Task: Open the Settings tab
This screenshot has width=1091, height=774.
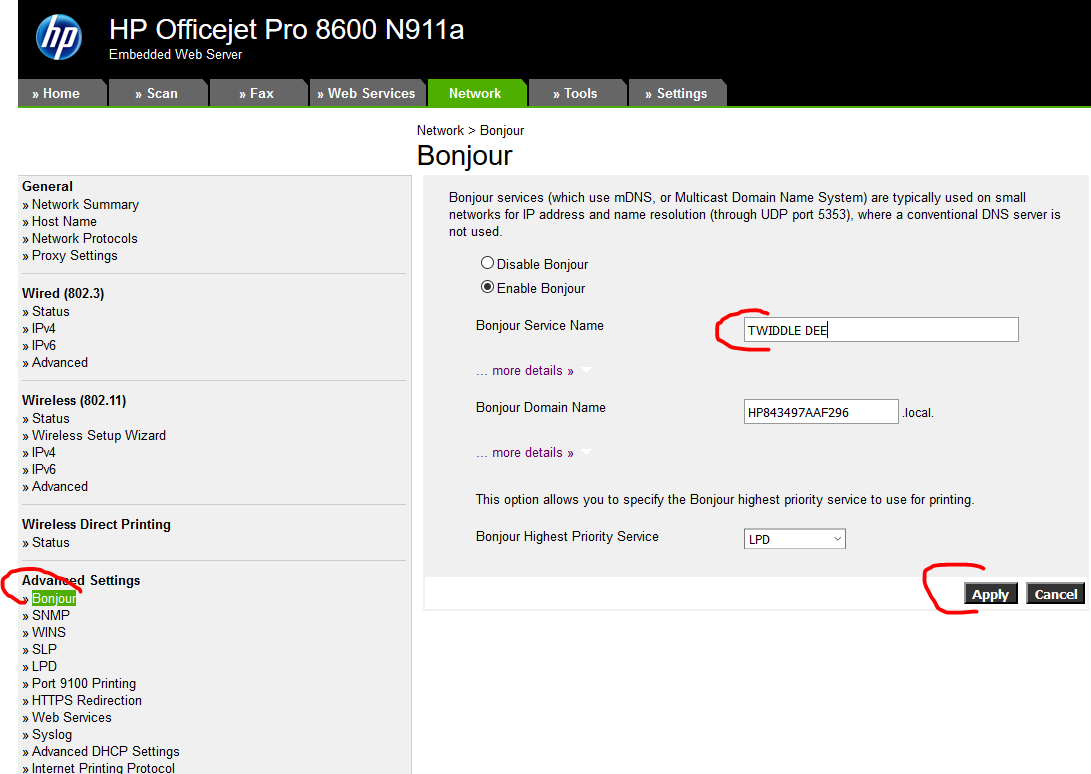Action: point(678,93)
